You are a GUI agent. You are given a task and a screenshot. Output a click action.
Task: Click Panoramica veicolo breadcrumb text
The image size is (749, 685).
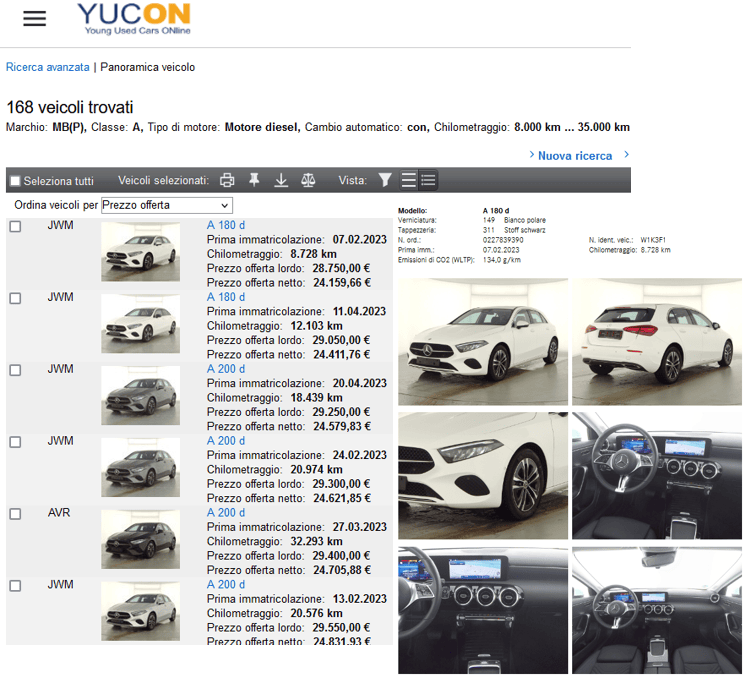pos(148,67)
